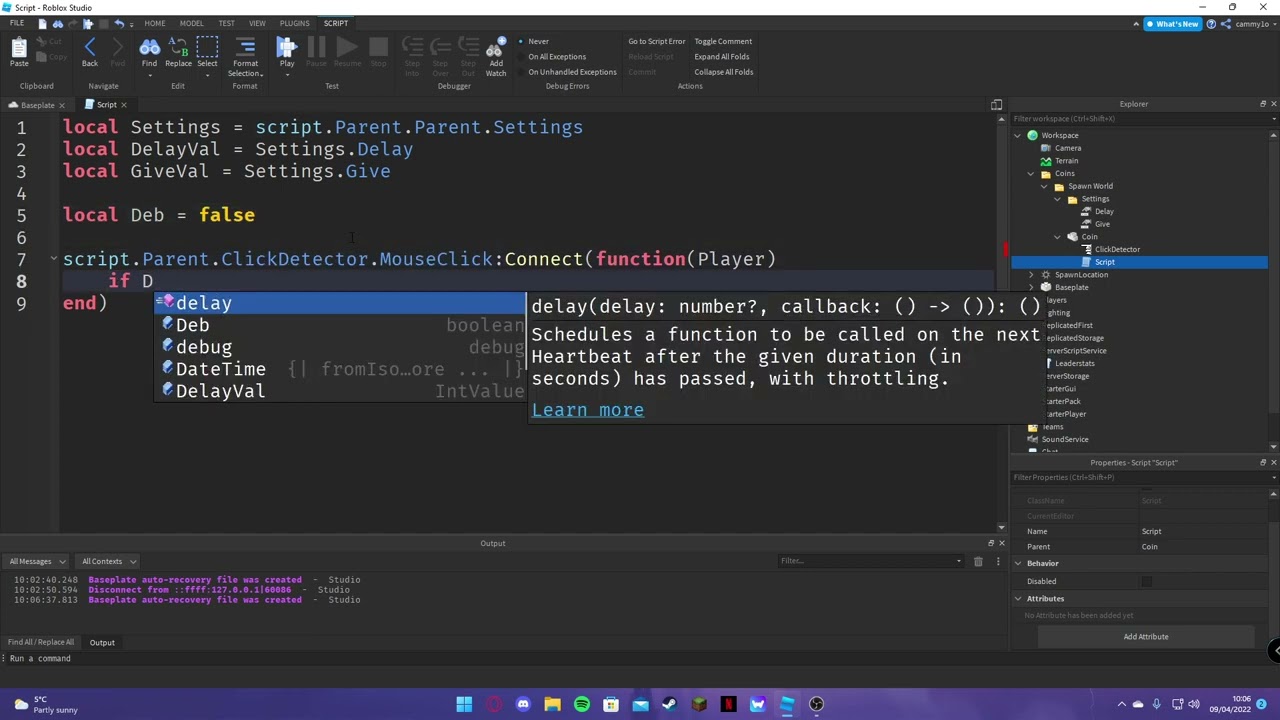Select Camera in the Explorer
Viewport: 1280px width, 720px height.
point(1067,148)
